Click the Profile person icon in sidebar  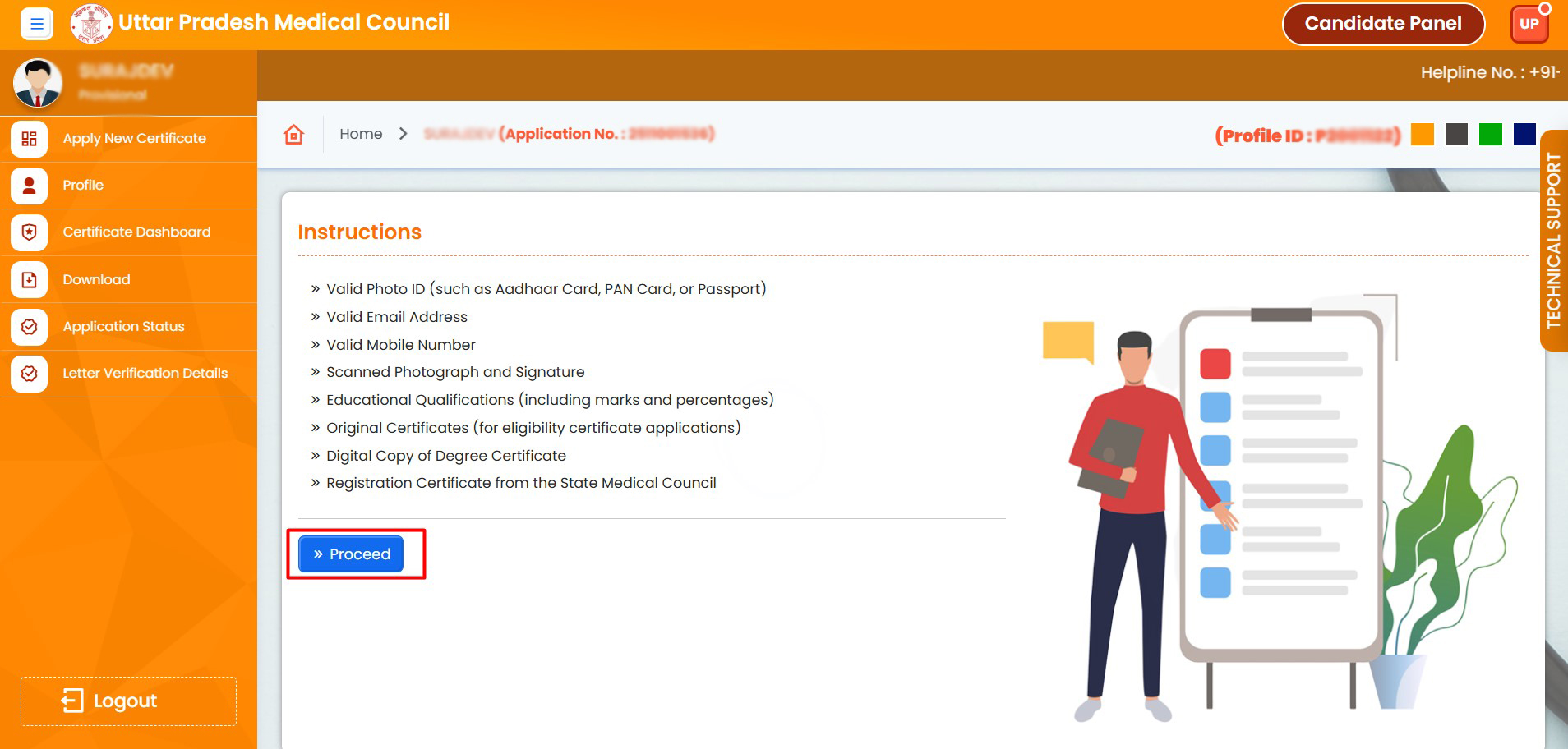pyautogui.click(x=29, y=186)
